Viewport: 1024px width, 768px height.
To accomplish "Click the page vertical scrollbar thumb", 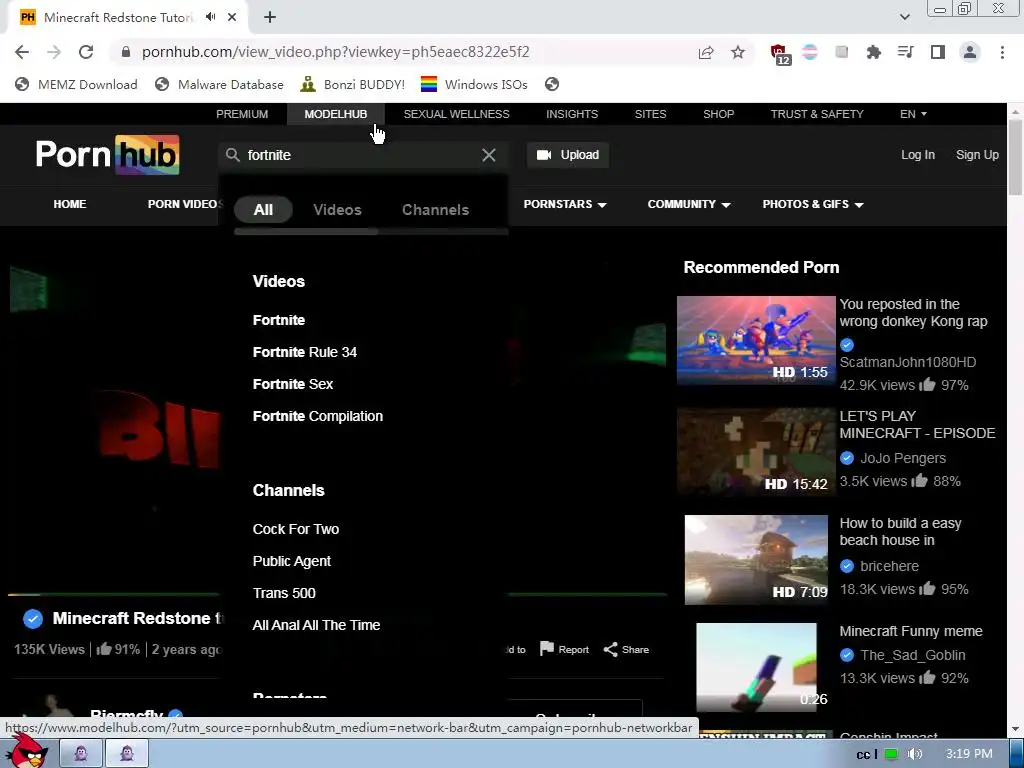I will [x=1015, y=158].
